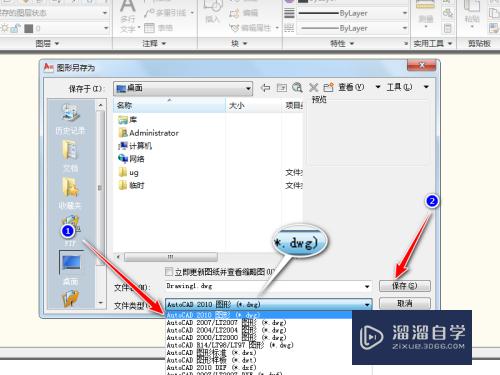Screen dimensions: 500x375
Task: Click the Create New Folder icon
Action: 328,87
